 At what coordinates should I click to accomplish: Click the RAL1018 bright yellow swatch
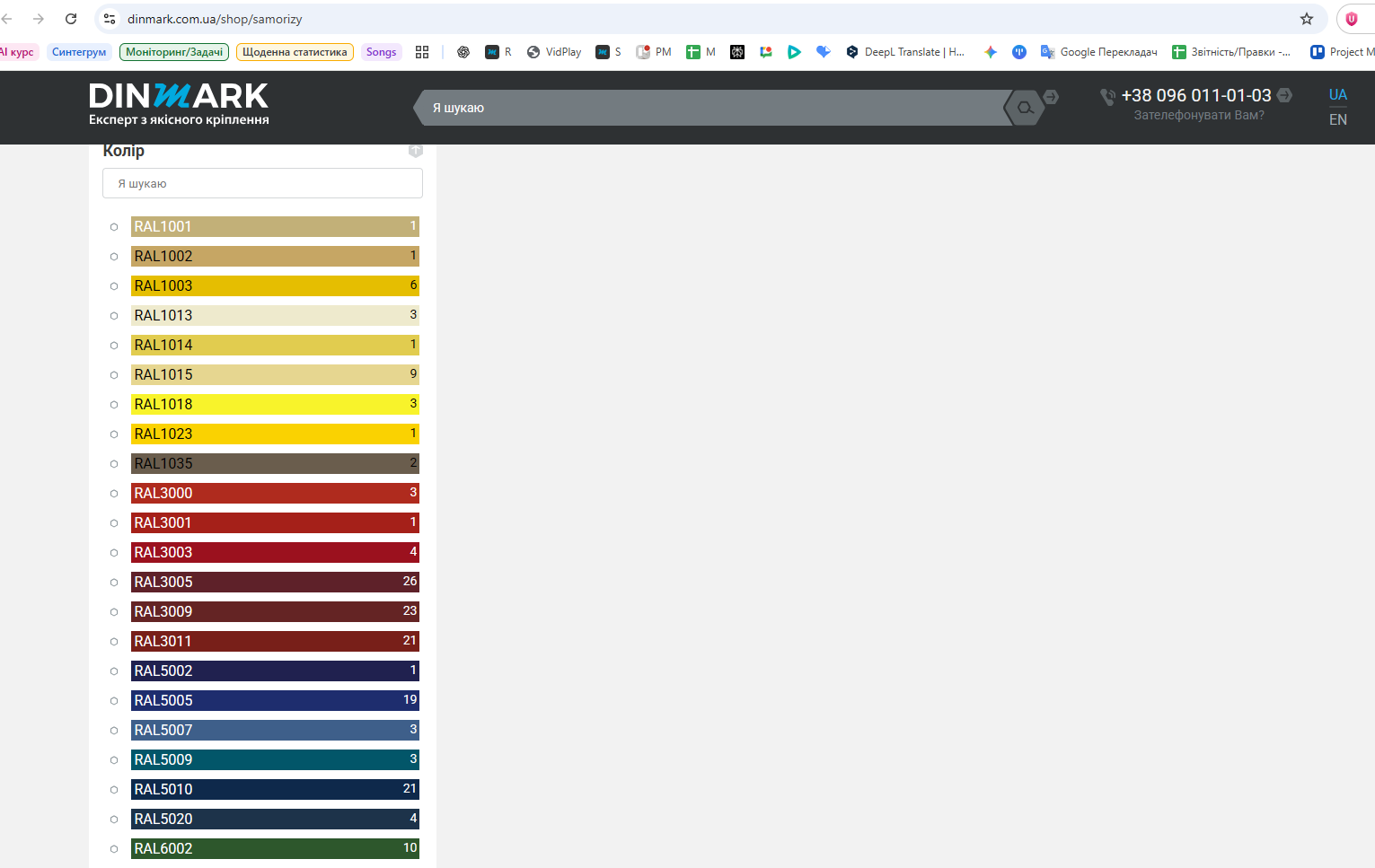pos(275,405)
